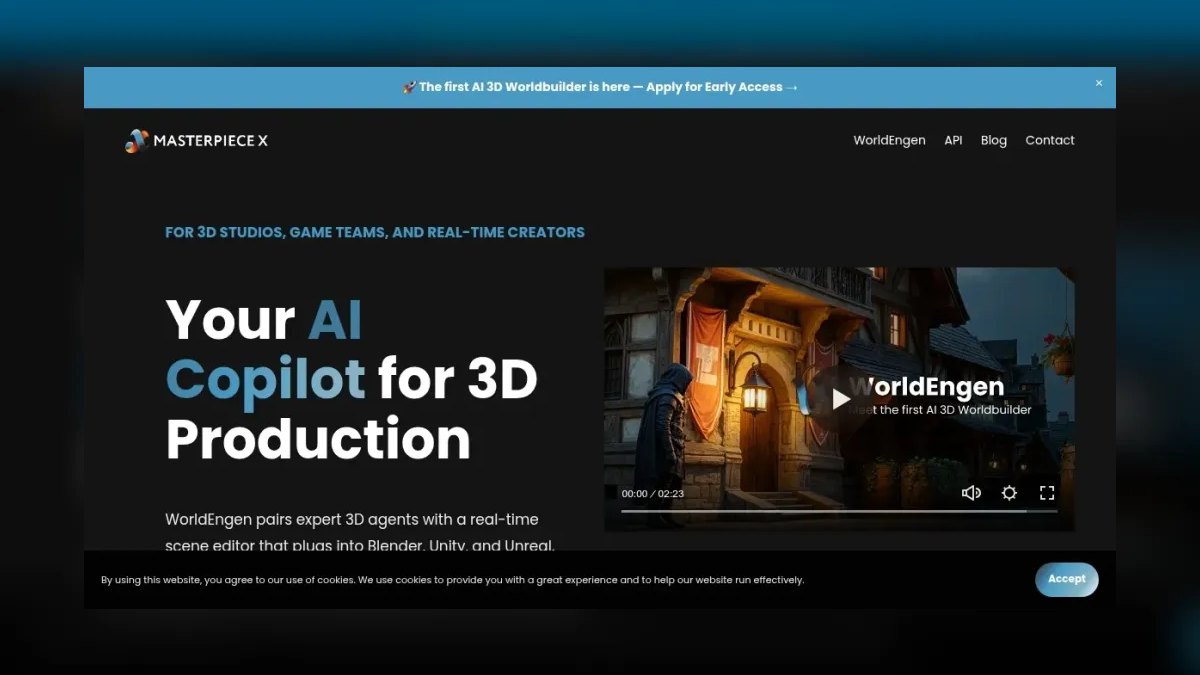Open the WorldEngen nav item

(889, 140)
